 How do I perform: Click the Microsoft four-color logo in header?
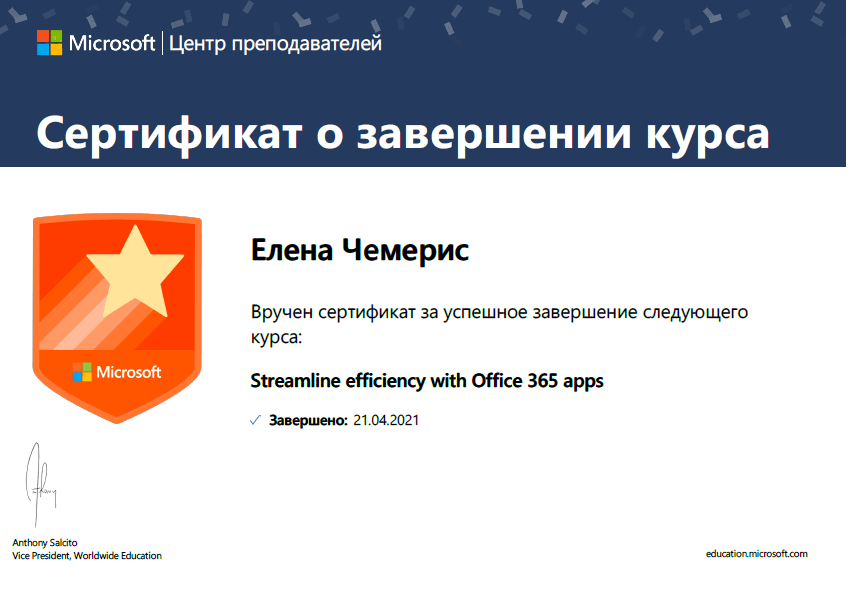49,42
